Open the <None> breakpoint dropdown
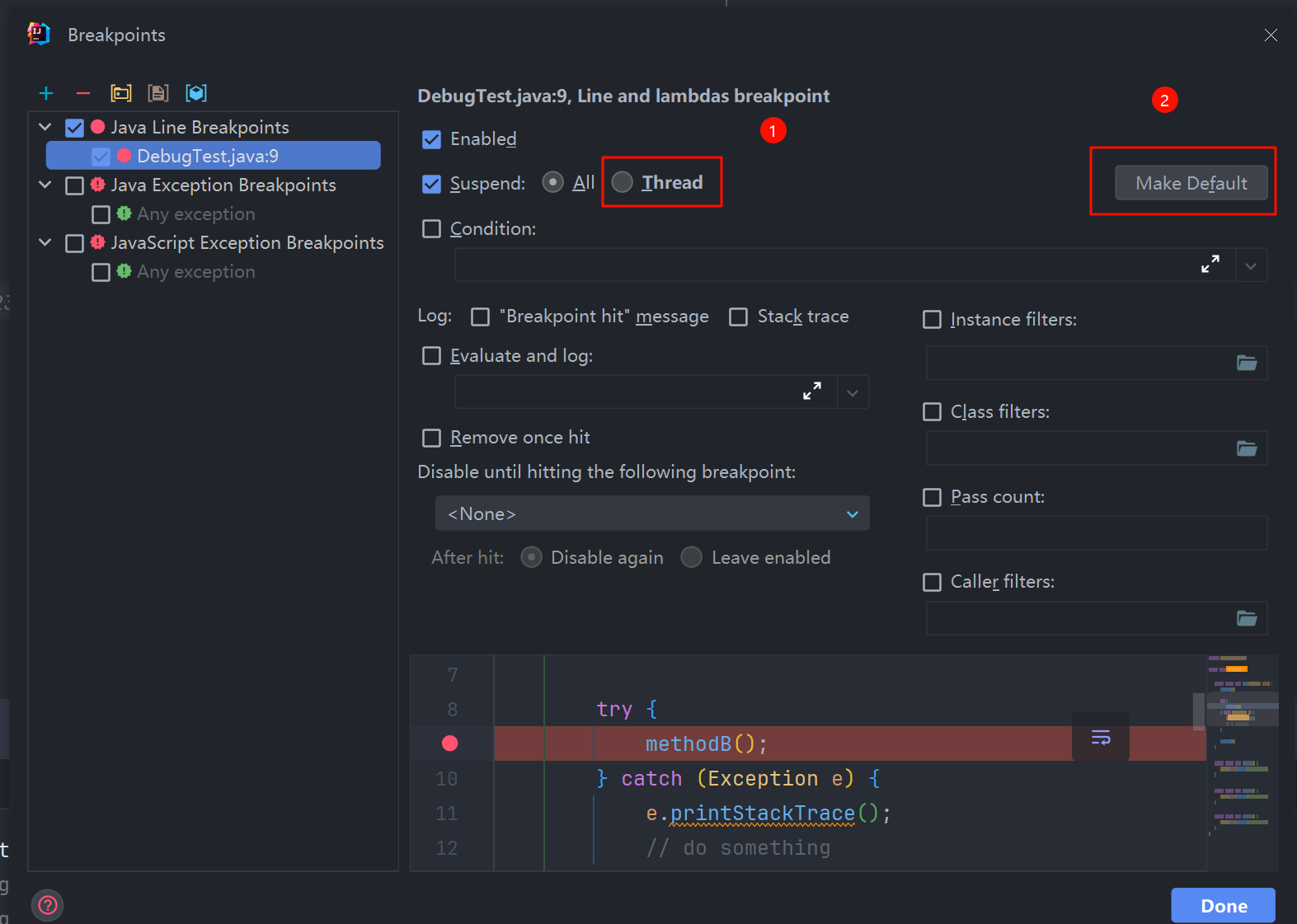The height and width of the screenshot is (924, 1297). [652, 514]
